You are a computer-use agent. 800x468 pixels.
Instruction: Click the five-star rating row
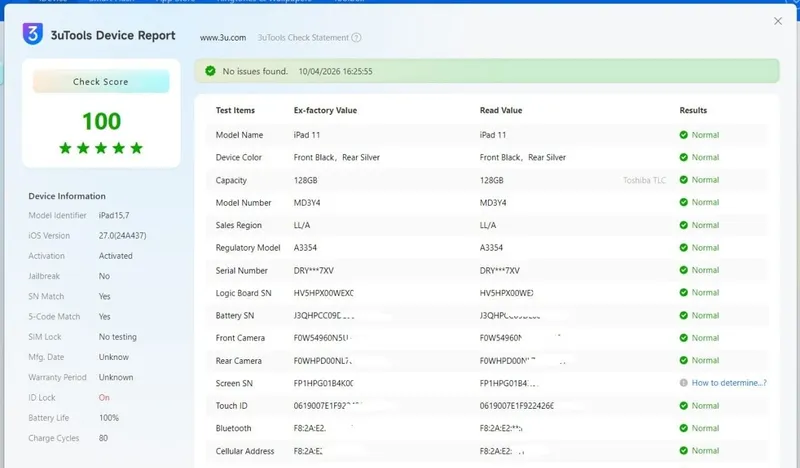pos(101,149)
